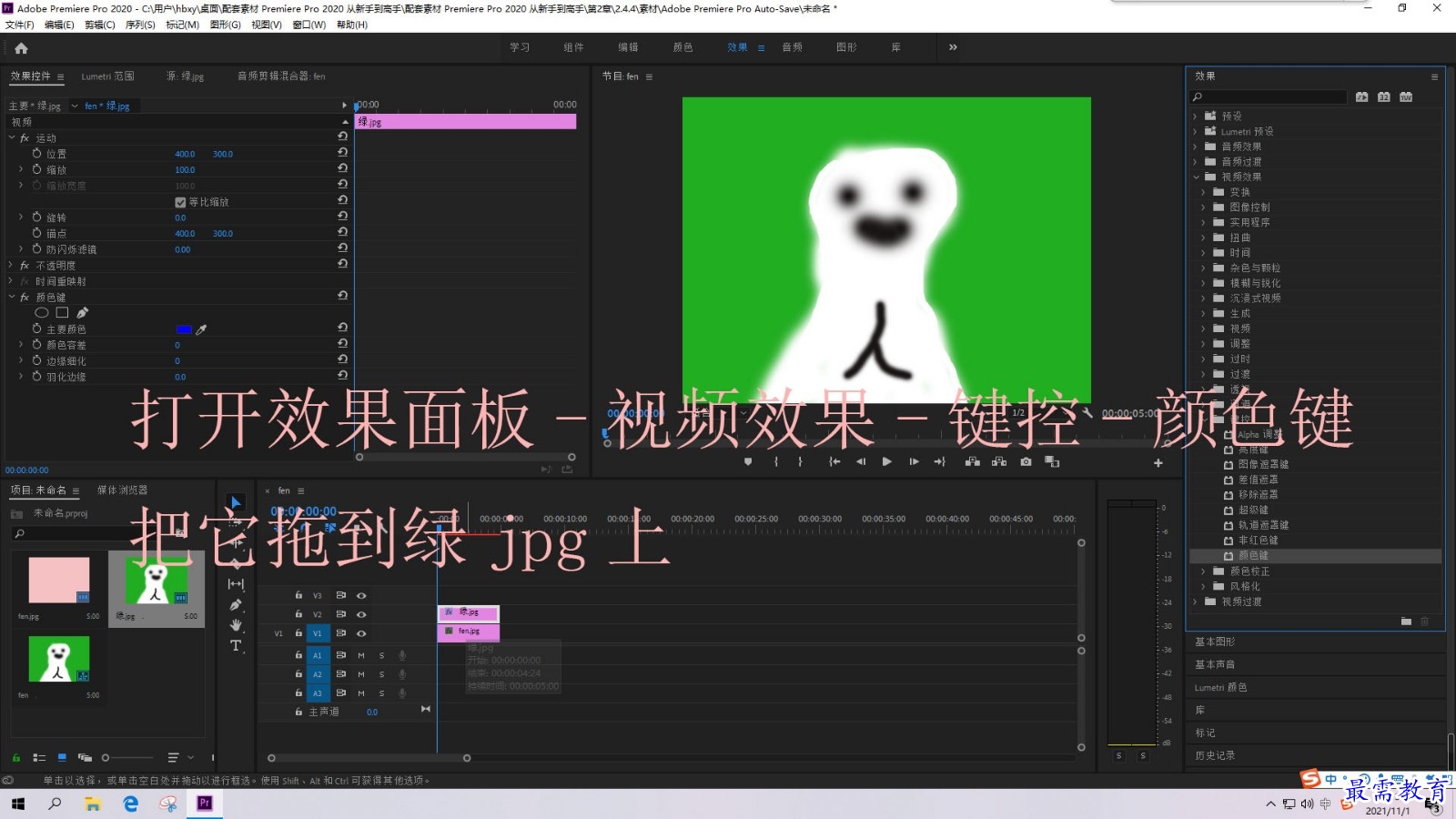This screenshot has width=1456, height=819.
Task: Toggle animation stopwatch for Position
Action: [x=37, y=154]
